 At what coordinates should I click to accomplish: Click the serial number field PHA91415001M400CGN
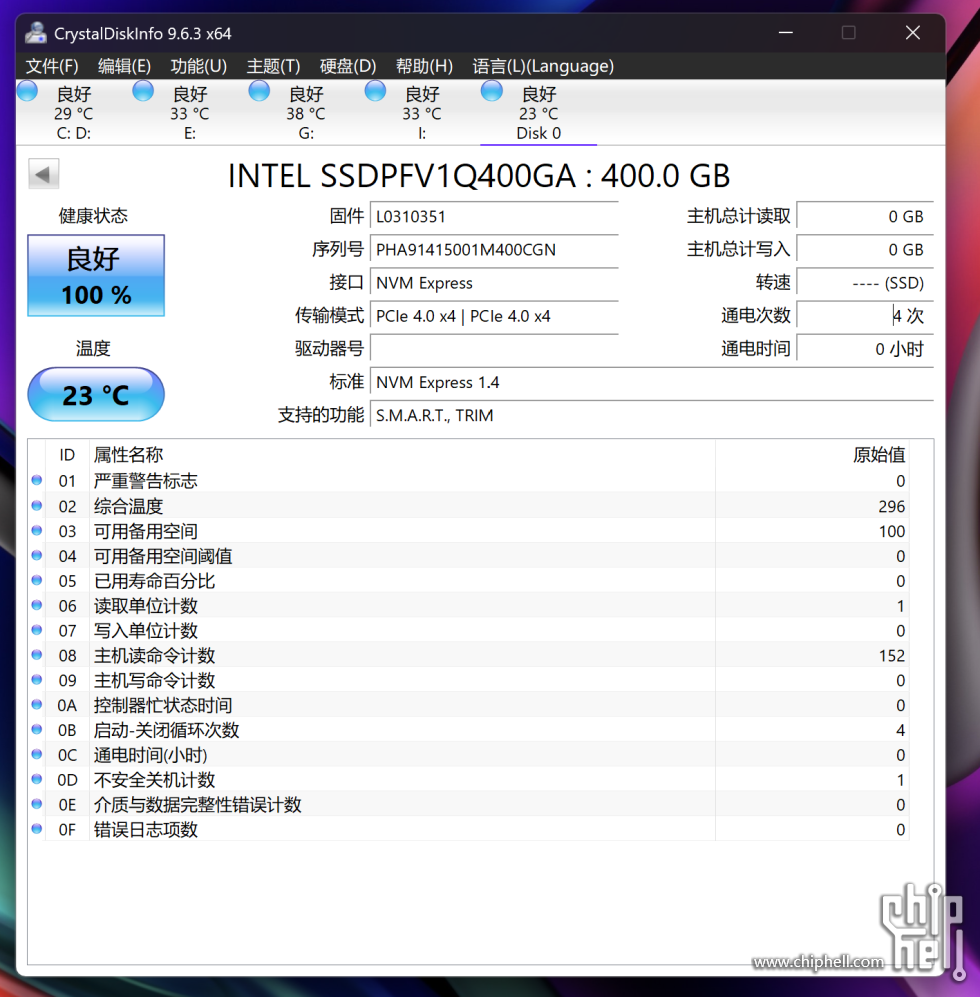494,250
